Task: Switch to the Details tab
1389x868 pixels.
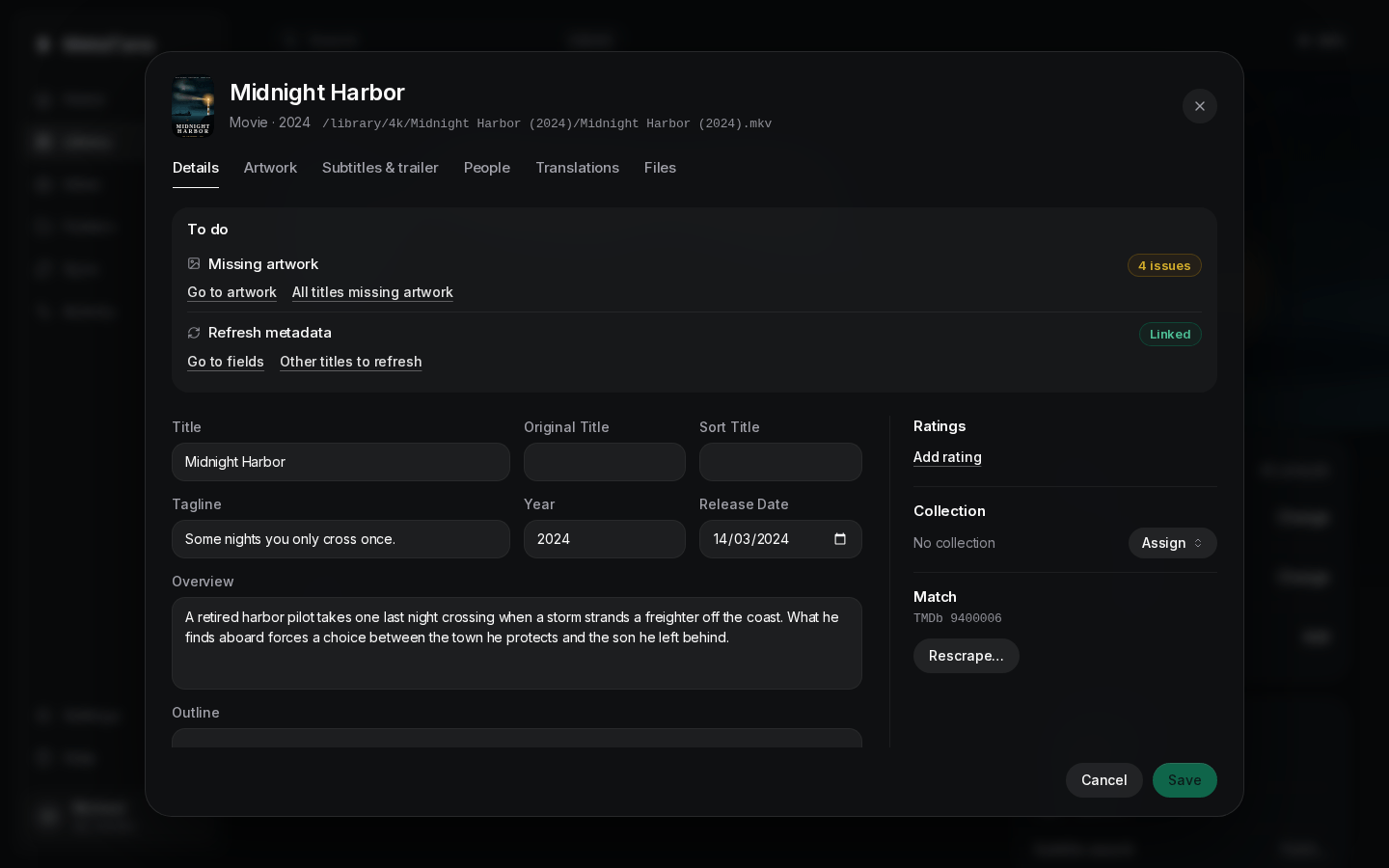Action: pyautogui.click(x=196, y=168)
